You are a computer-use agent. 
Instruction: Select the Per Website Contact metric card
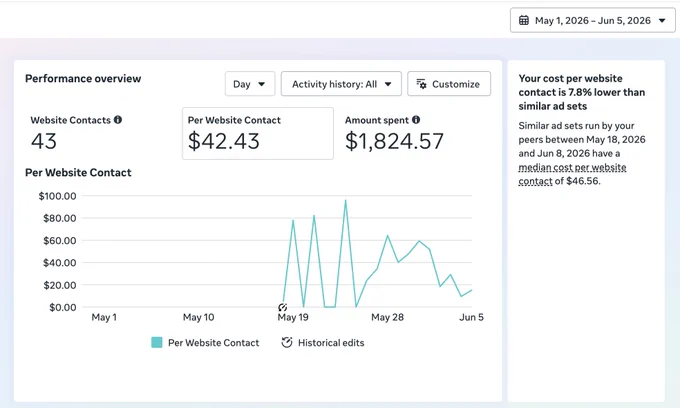click(x=258, y=134)
